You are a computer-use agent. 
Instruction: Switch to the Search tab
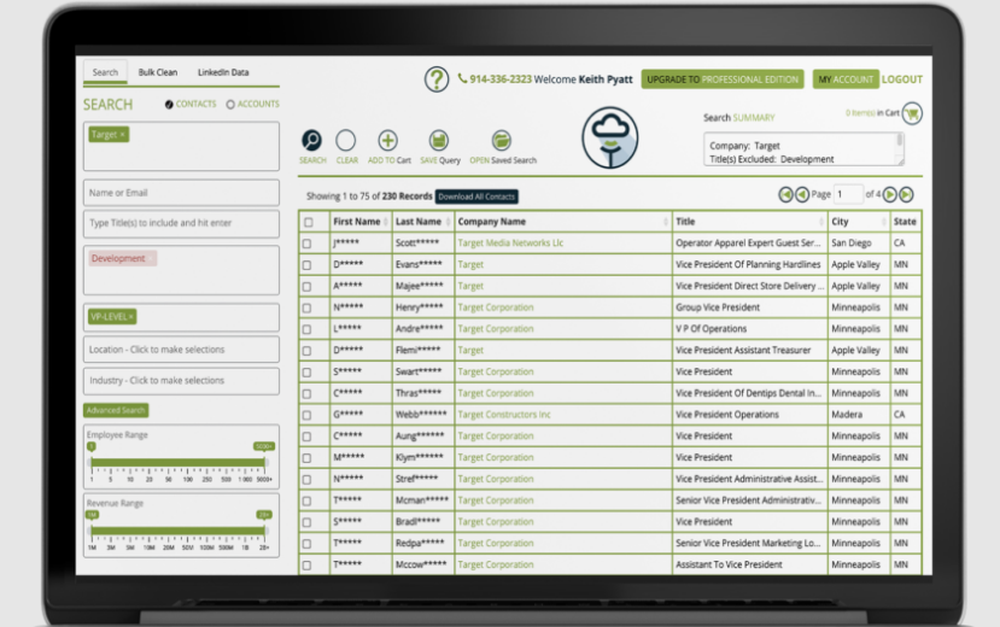105,72
